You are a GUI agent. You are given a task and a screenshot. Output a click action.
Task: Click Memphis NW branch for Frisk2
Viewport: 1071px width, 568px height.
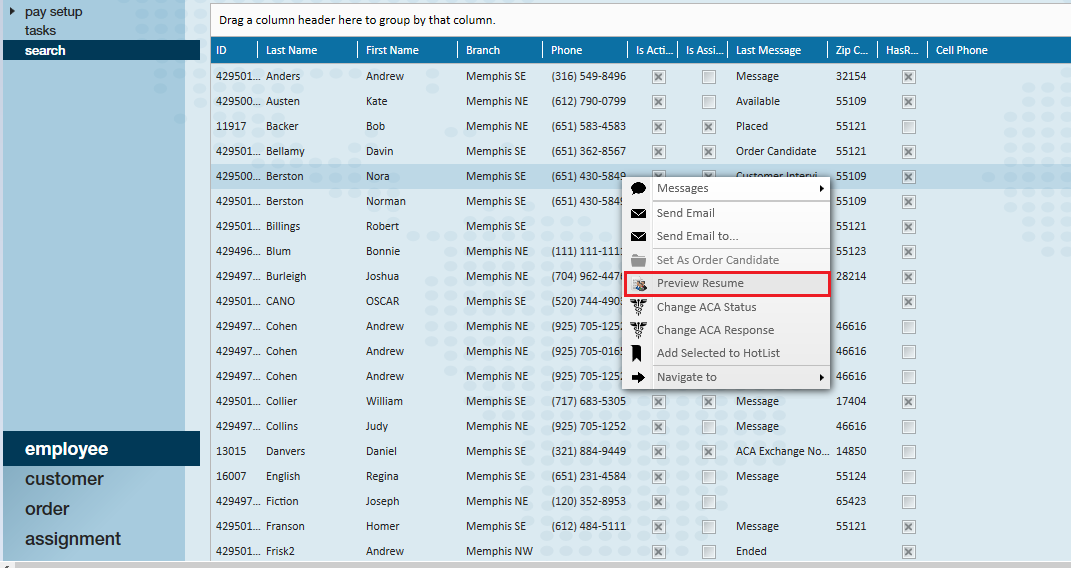tap(499, 552)
